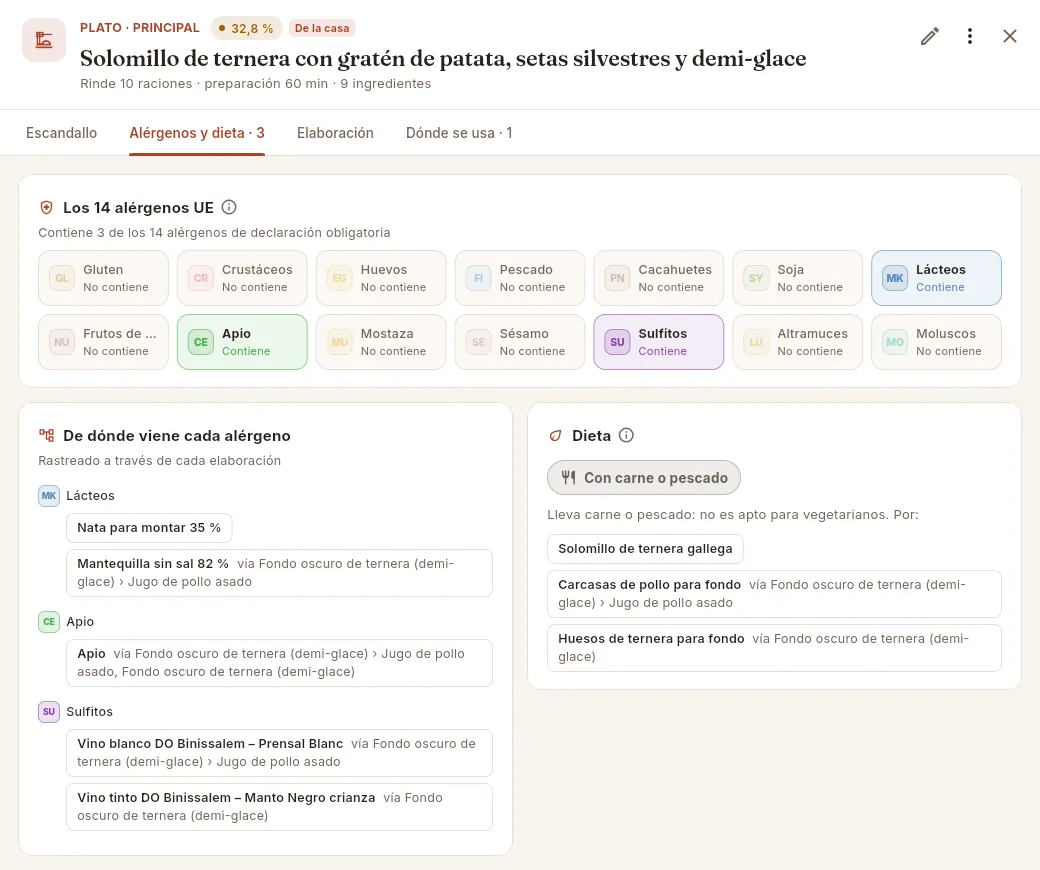Viewport: 1040px width, 870px height.
Task: Click the De la casa tag
Action: [322, 28]
